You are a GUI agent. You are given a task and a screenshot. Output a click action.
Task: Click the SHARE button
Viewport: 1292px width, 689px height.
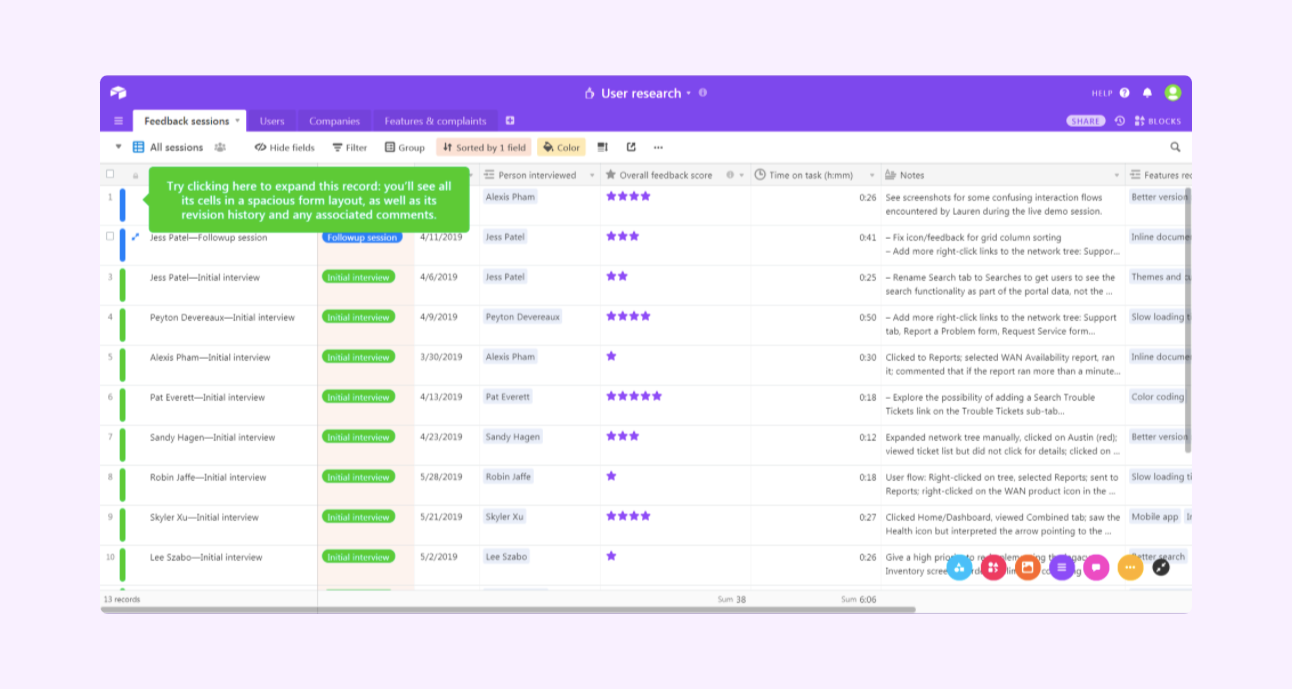pos(1086,121)
